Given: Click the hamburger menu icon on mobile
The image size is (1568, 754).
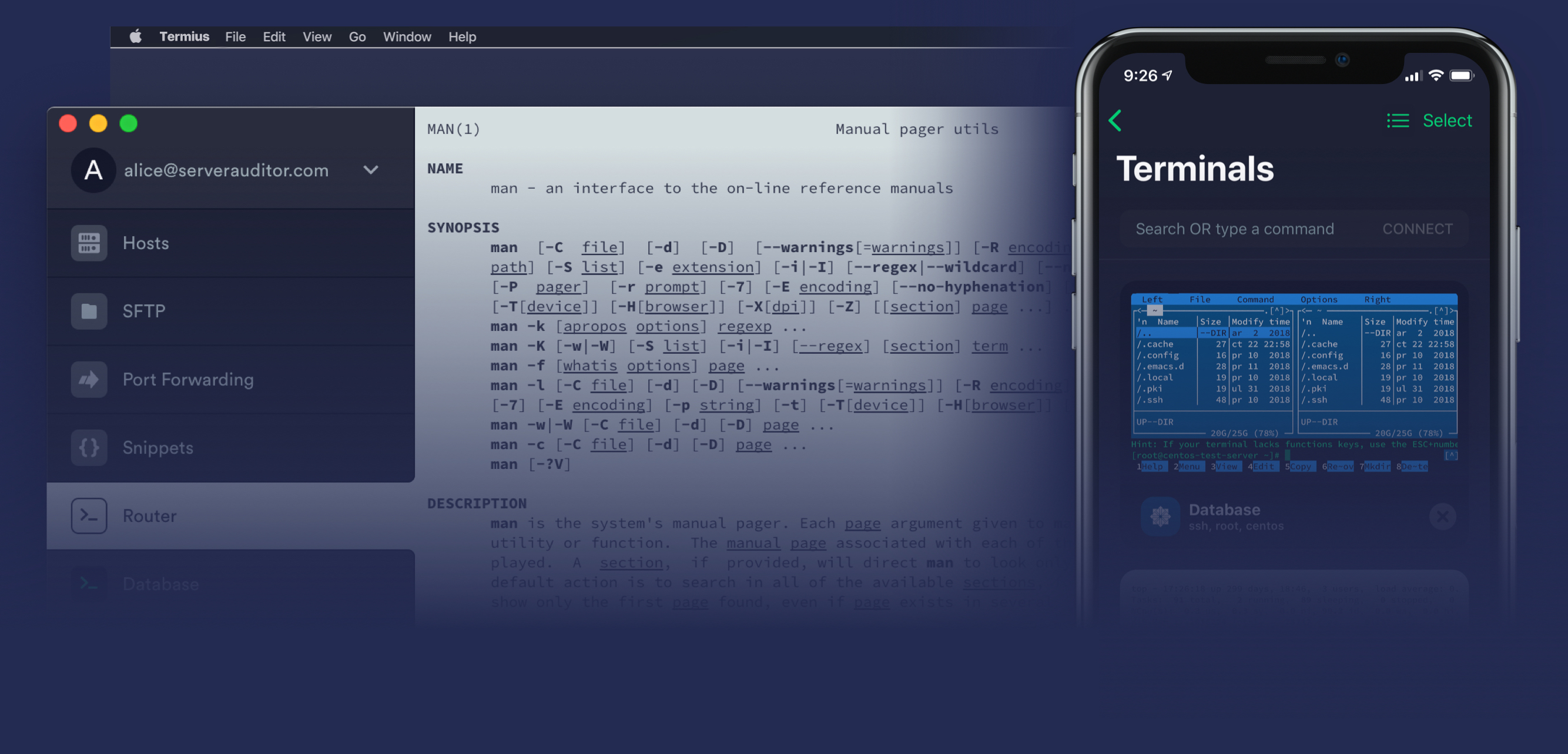Looking at the screenshot, I should point(1396,118).
